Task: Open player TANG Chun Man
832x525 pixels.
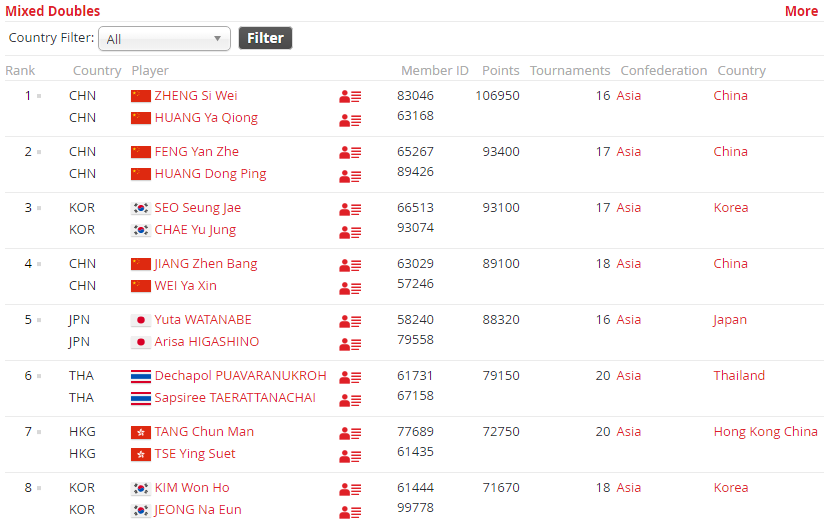Action: click(x=204, y=432)
